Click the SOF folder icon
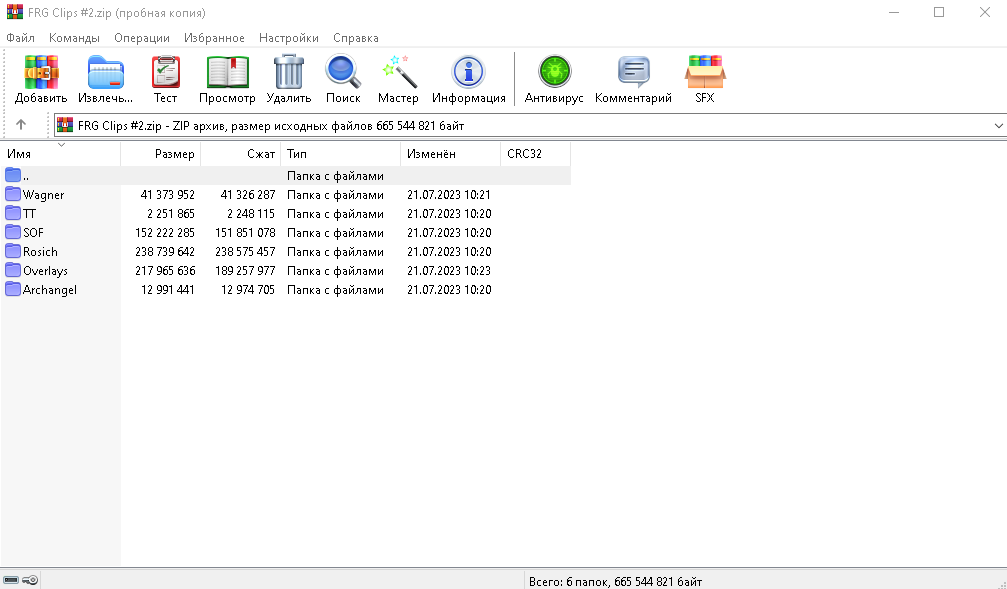The width and height of the screenshot is (1007, 589). [x=13, y=232]
